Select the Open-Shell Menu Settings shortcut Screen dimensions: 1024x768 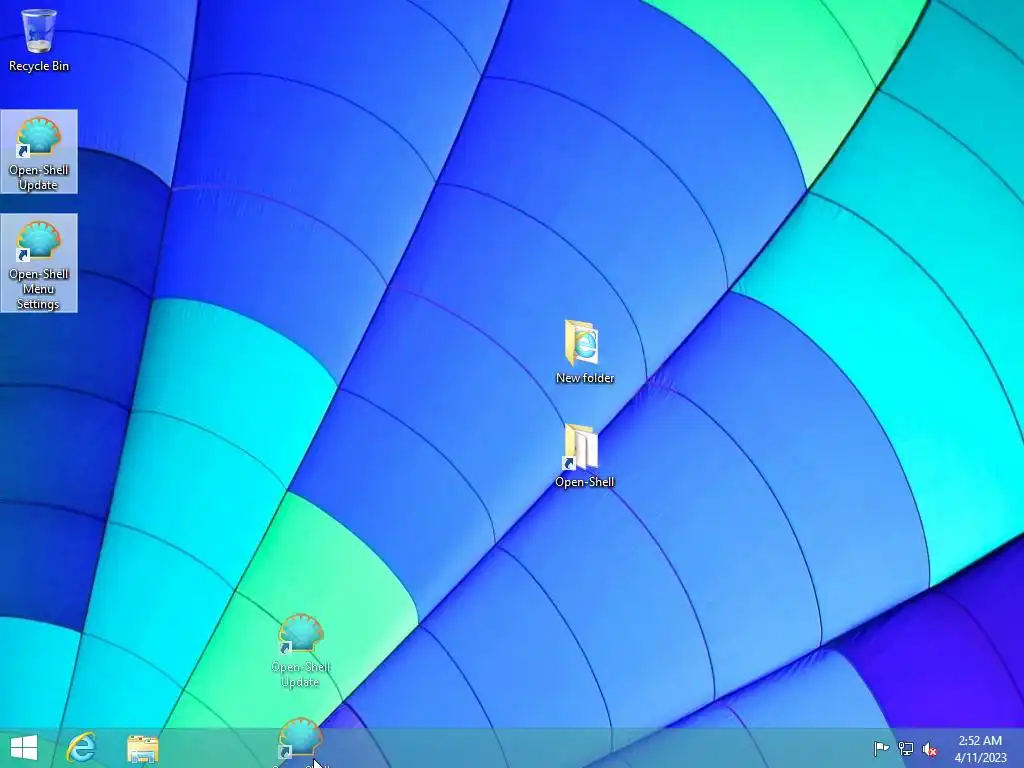point(39,263)
